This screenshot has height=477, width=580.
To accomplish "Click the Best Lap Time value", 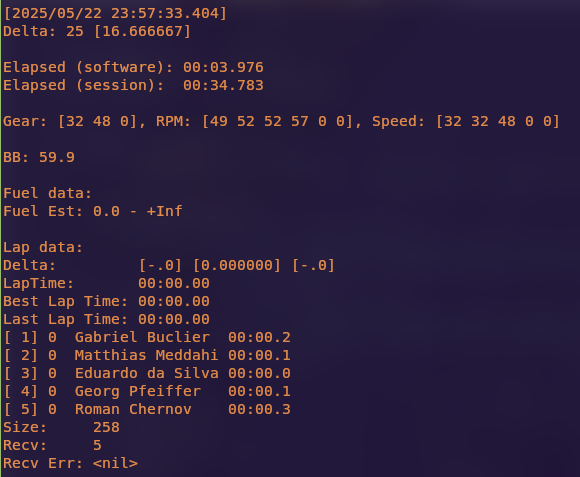I will pos(174,301).
